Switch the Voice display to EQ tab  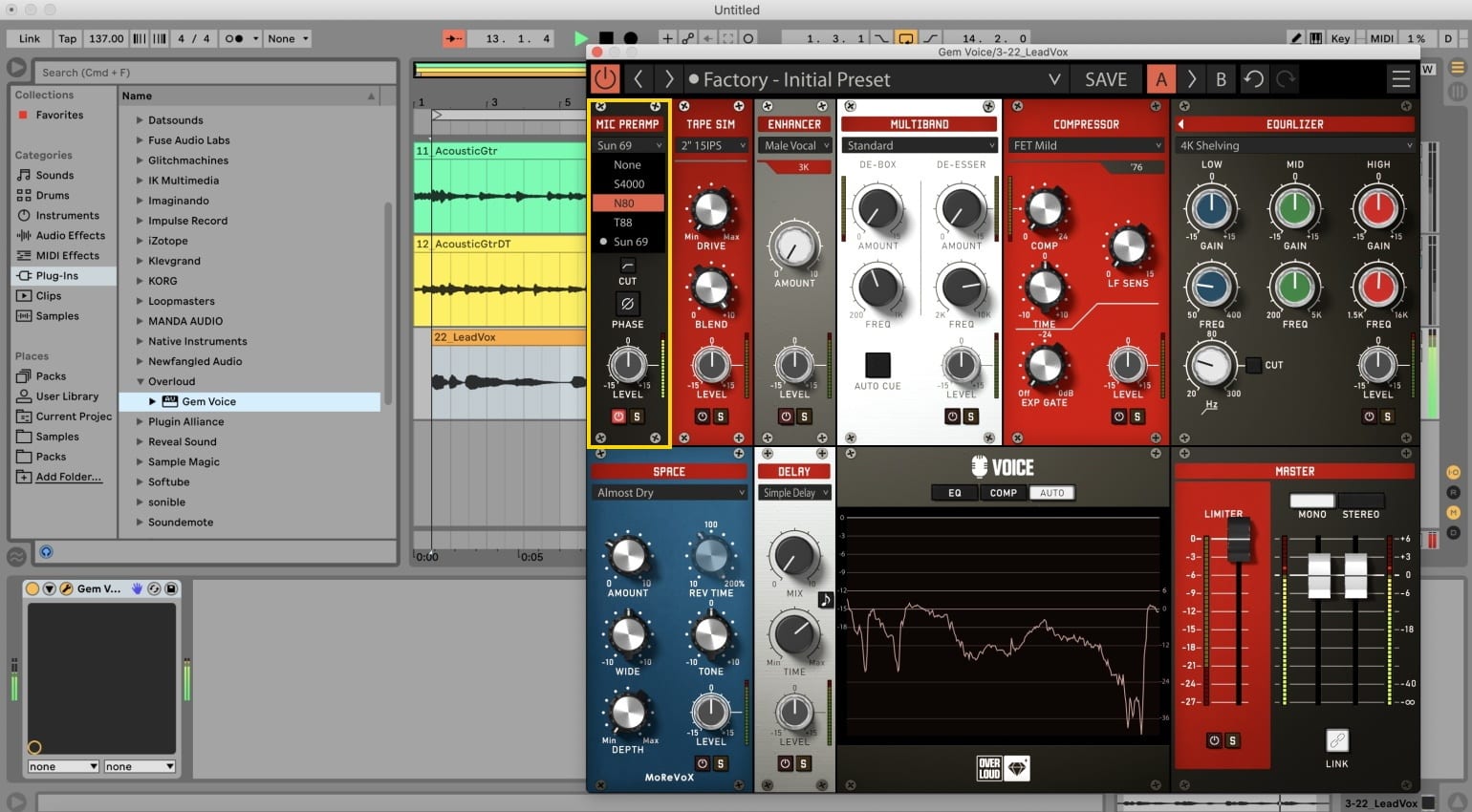pyautogui.click(x=954, y=493)
